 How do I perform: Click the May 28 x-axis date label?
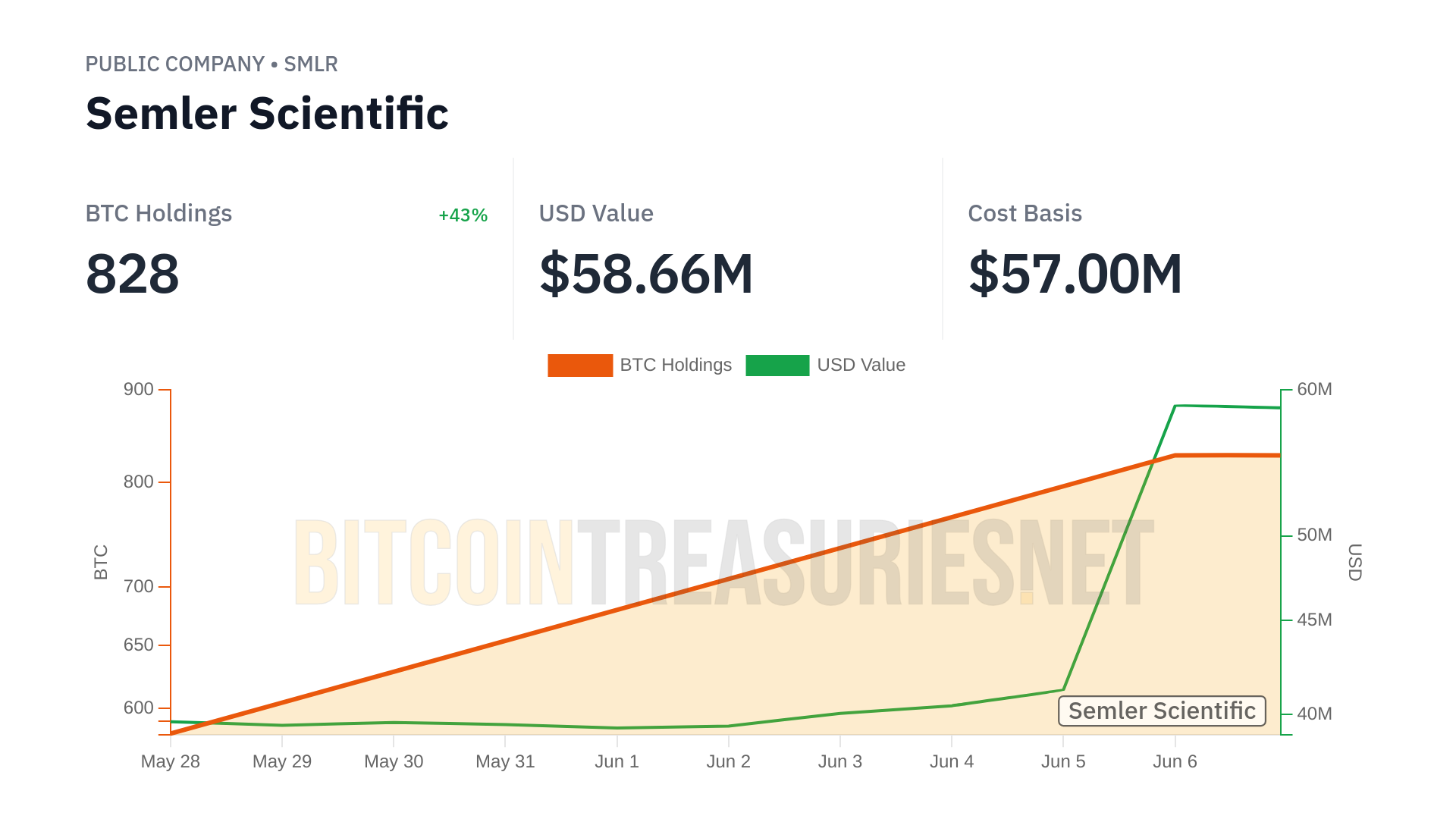point(171,761)
